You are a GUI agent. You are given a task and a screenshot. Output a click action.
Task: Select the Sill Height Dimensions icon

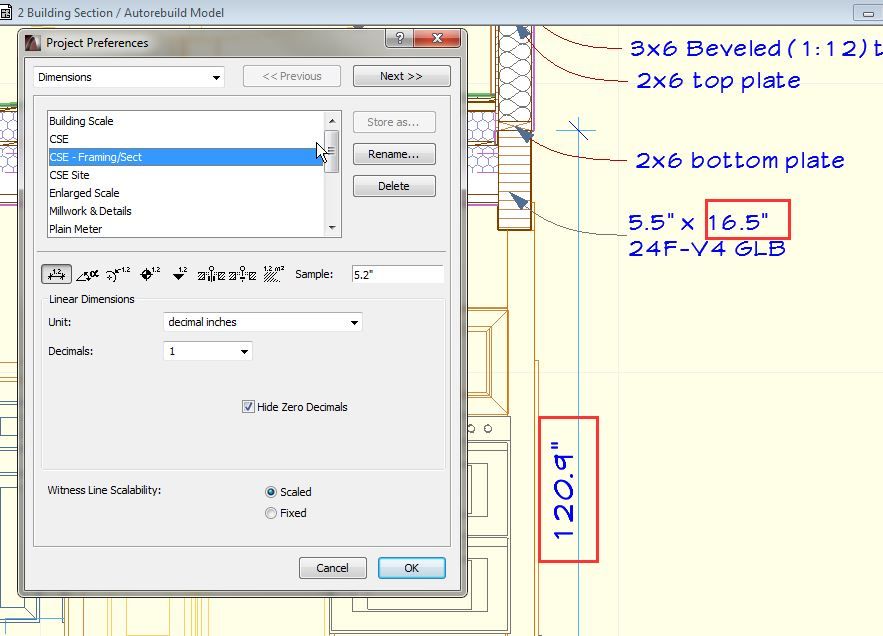[242, 273]
